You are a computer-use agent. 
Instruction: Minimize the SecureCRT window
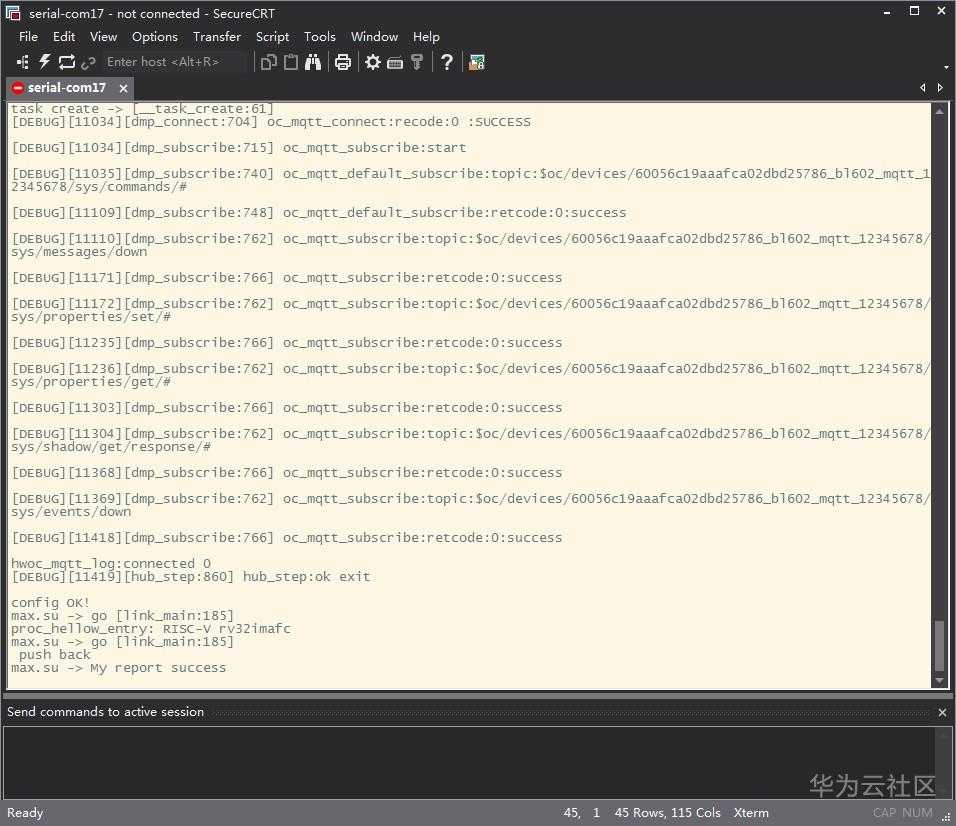click(x=886, y=12)
